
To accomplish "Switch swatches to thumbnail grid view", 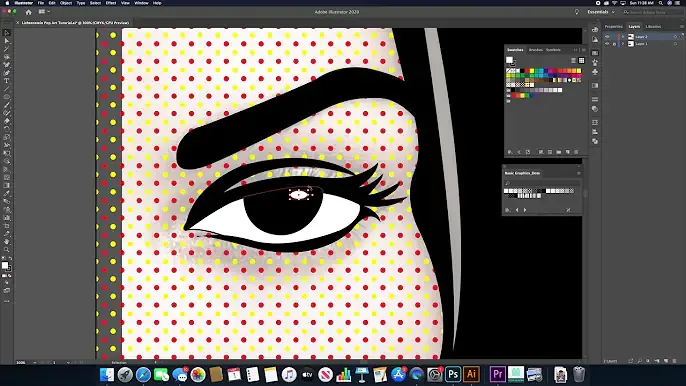I will pyautogui.click(x=581, y=60).
